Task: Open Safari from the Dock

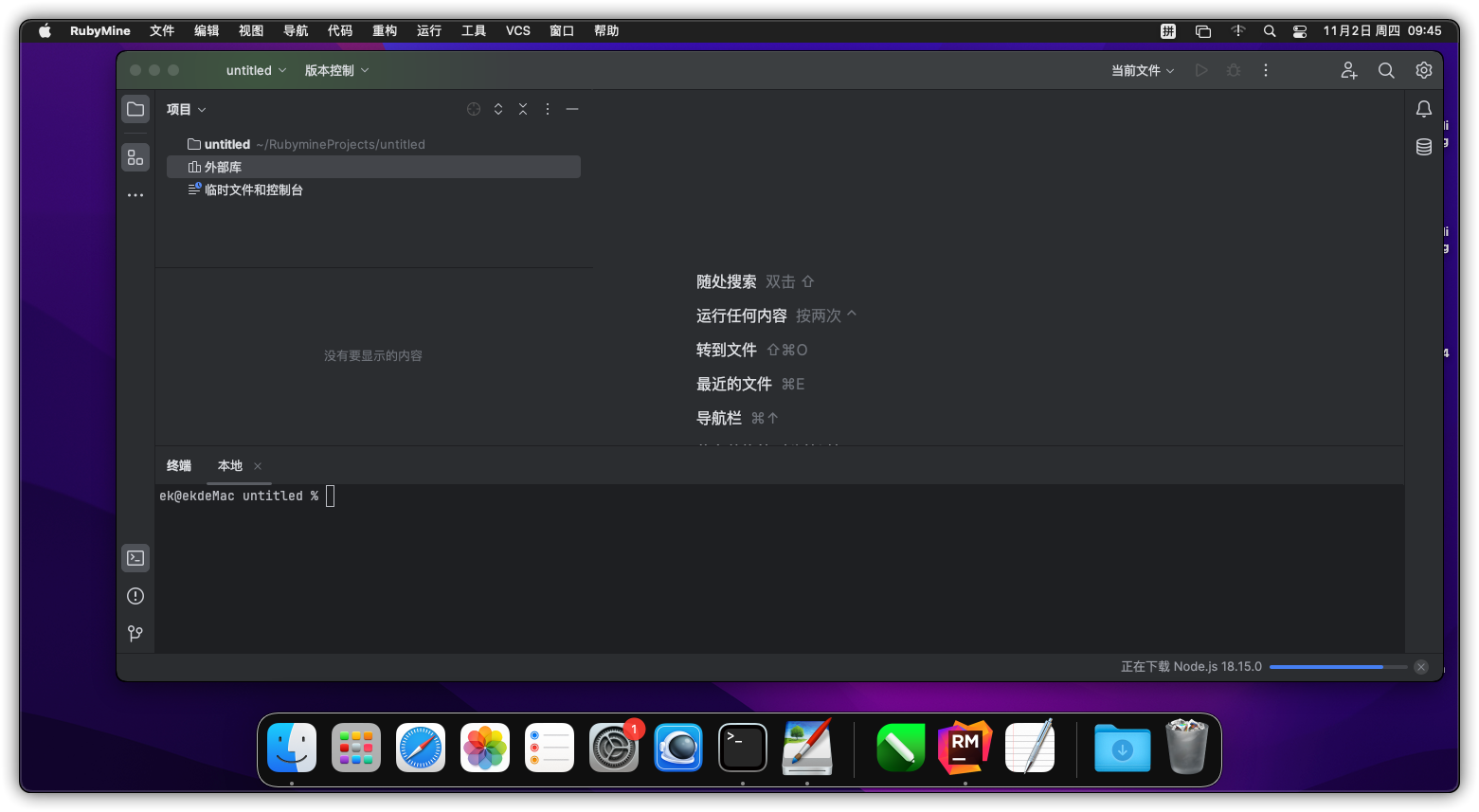Action: coord(421,747)
